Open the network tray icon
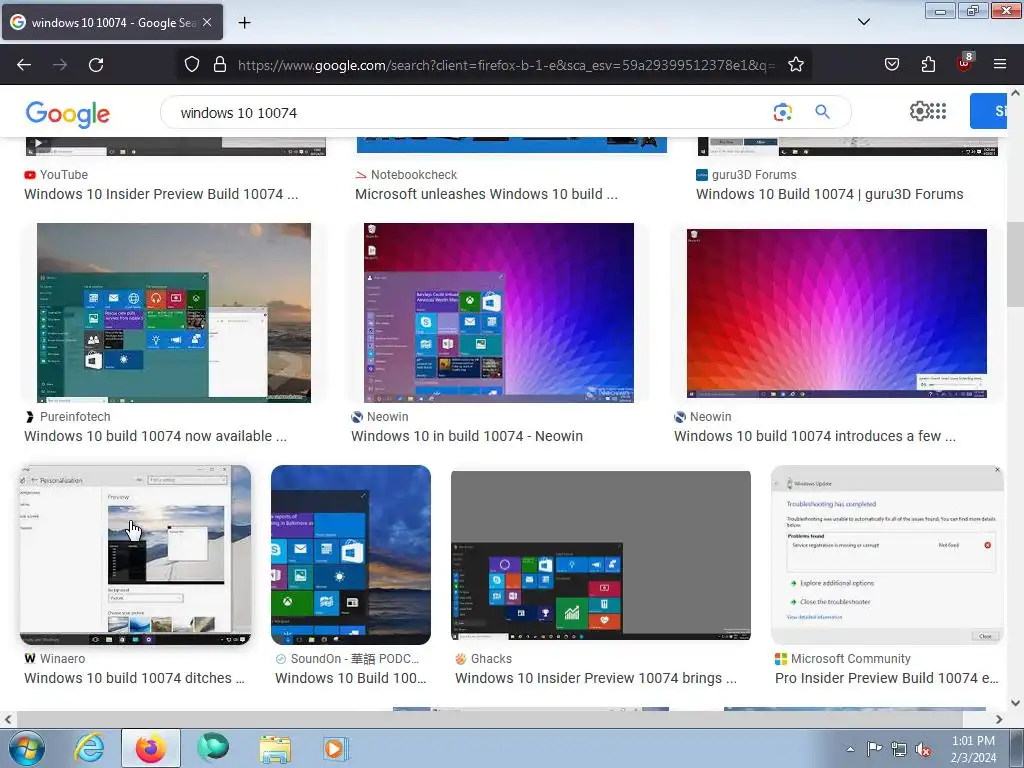This screenshot has height=768, width=1024. (x=899, y=749)
